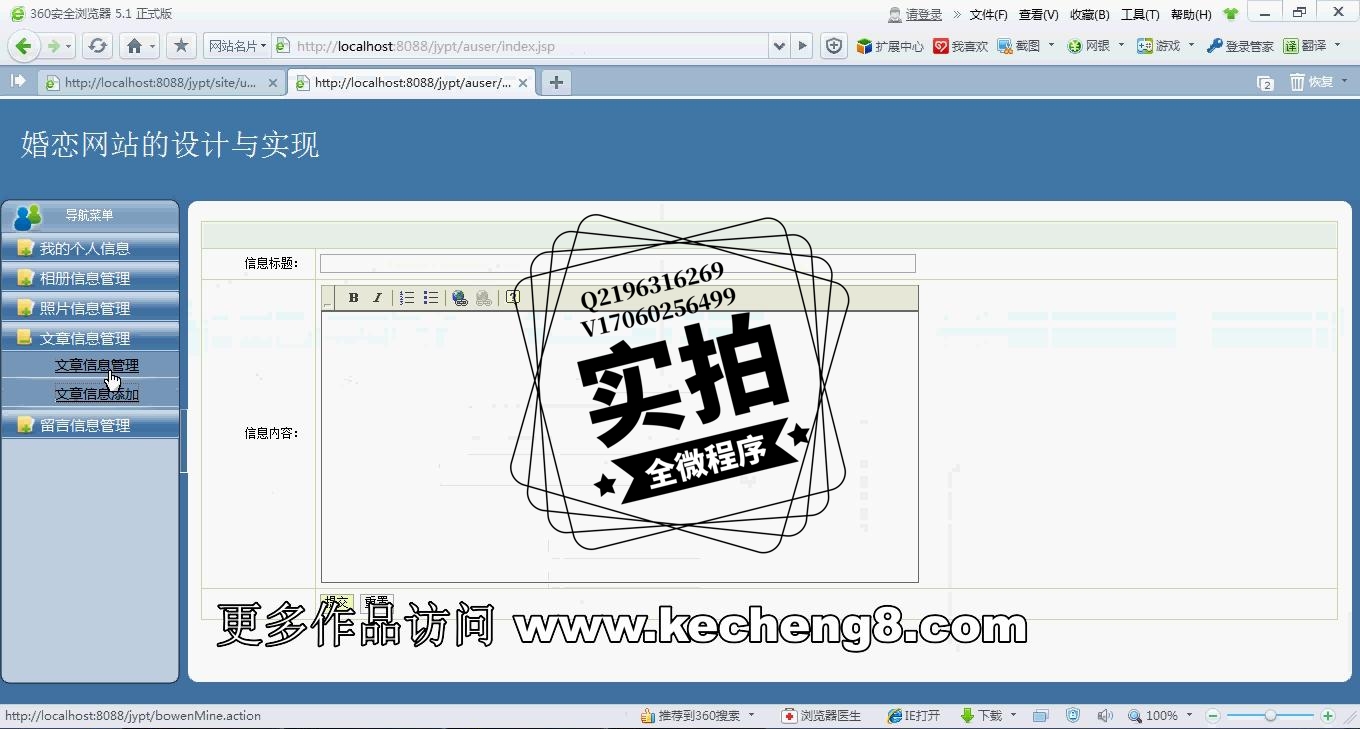Open the 查看(V) menu

pyautogui.click(x=1038, y=14)
